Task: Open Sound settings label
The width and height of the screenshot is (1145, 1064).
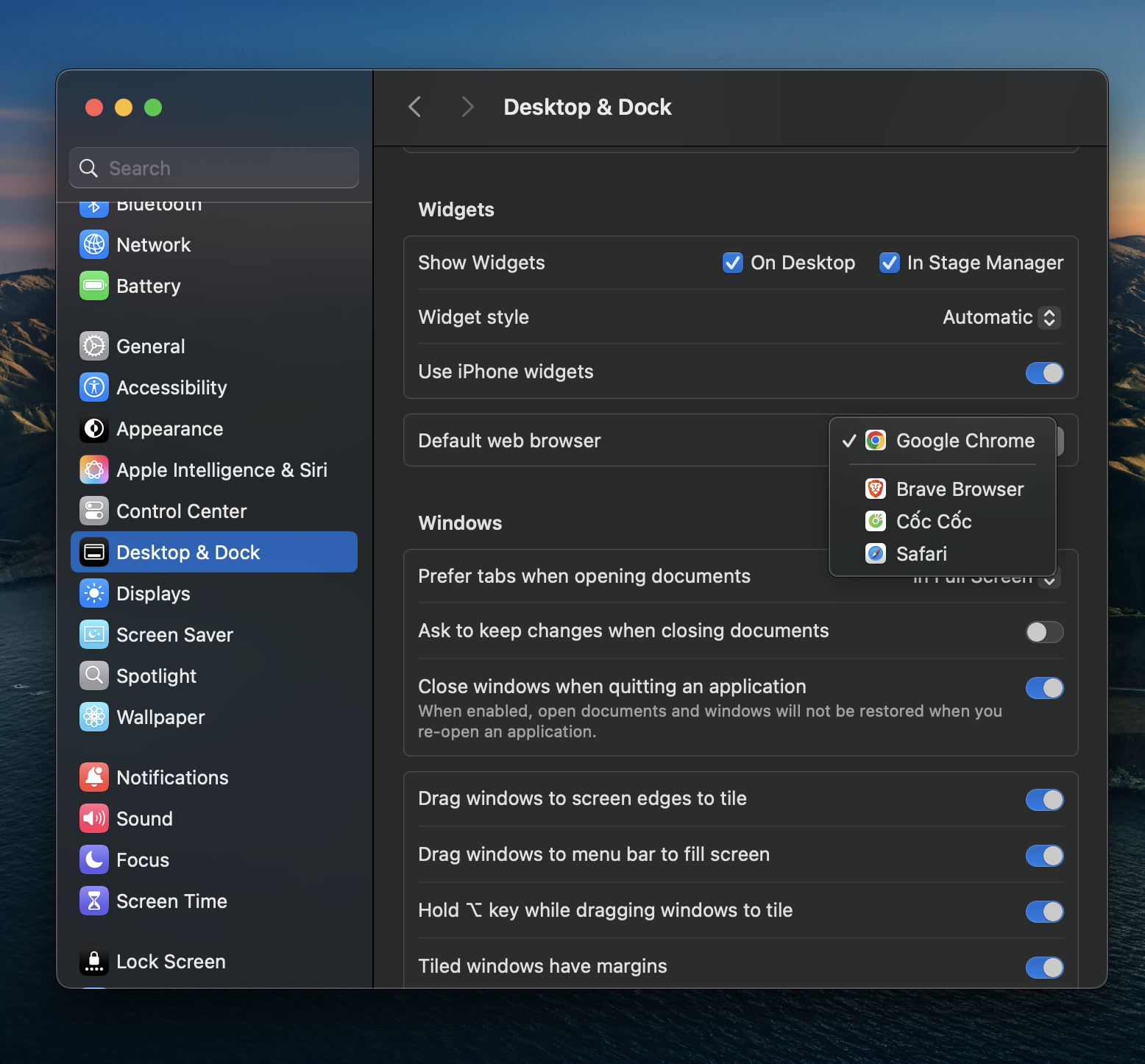Action: [144, 818]
